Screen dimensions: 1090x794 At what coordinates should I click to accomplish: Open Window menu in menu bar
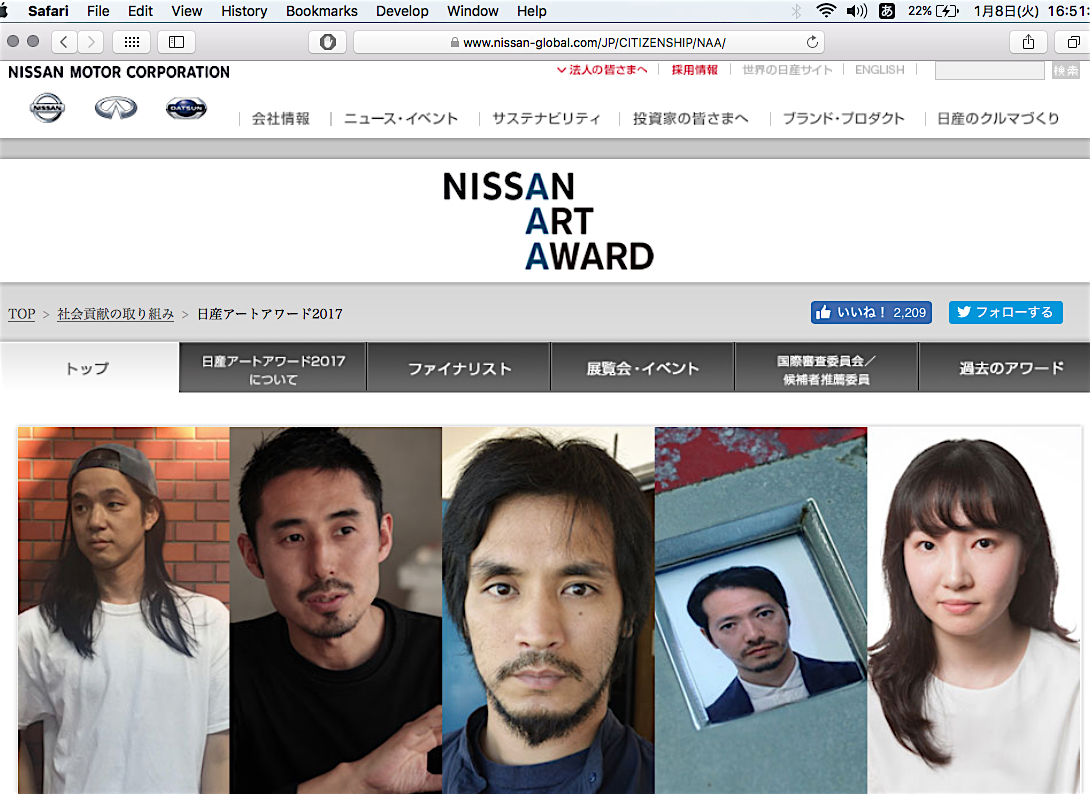(x=473, y=10)
